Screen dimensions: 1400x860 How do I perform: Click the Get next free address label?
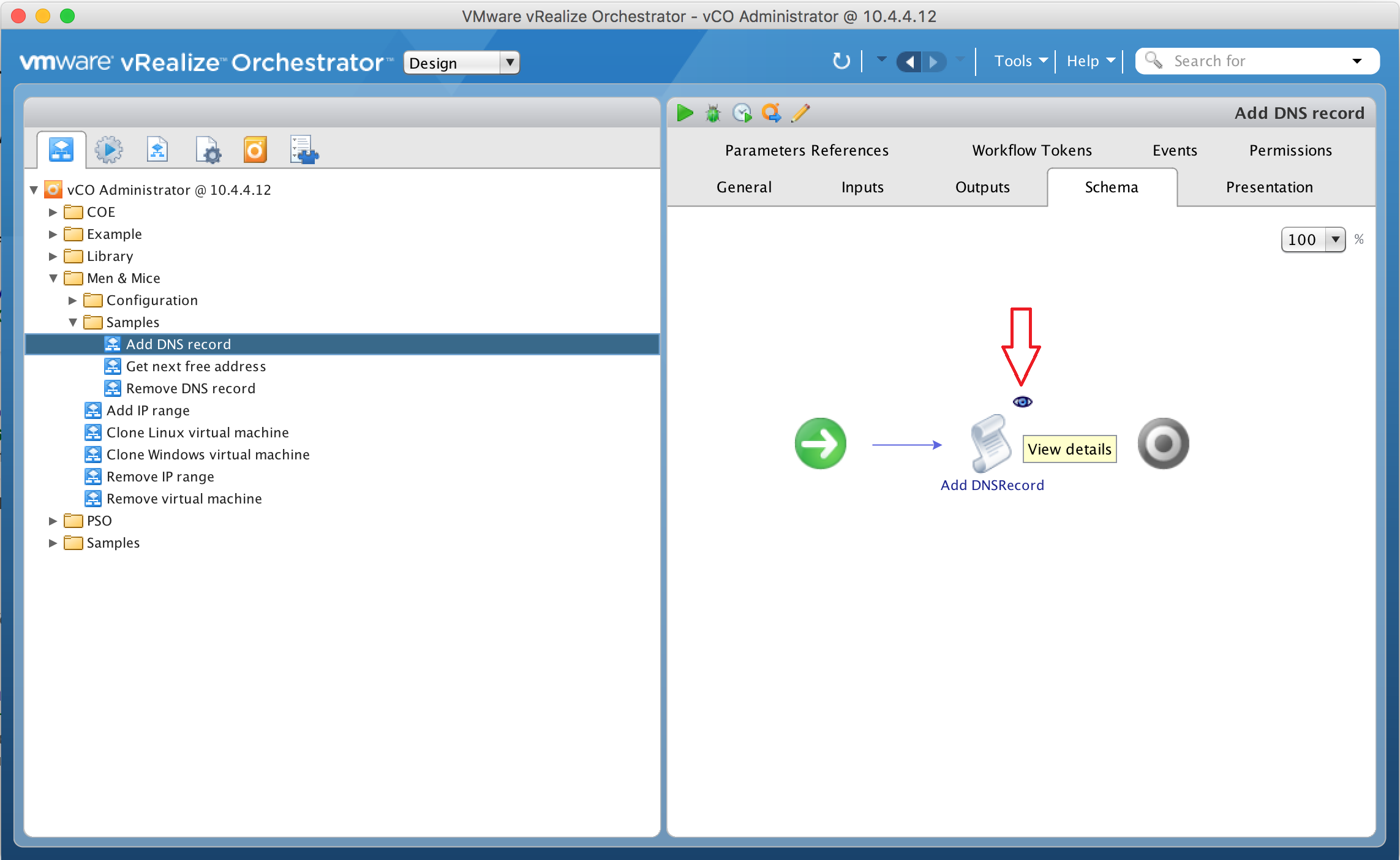click(196, 366)
